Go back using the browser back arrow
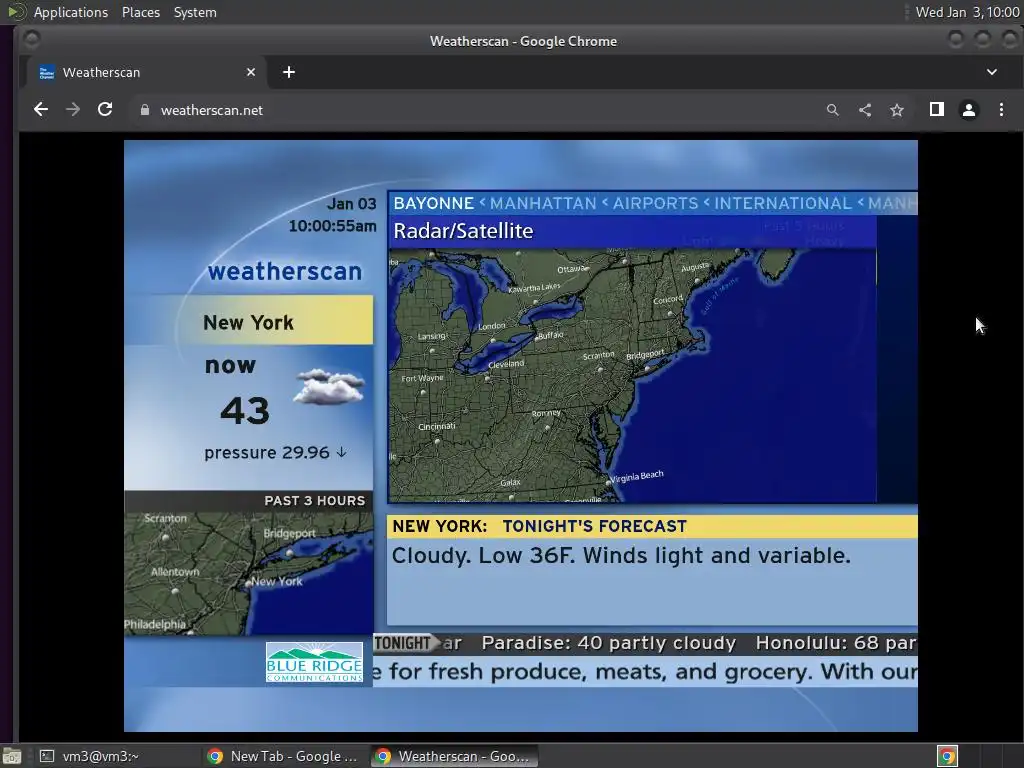Image resolution: width=1024 pixels, height=768 pixels. 40,110
